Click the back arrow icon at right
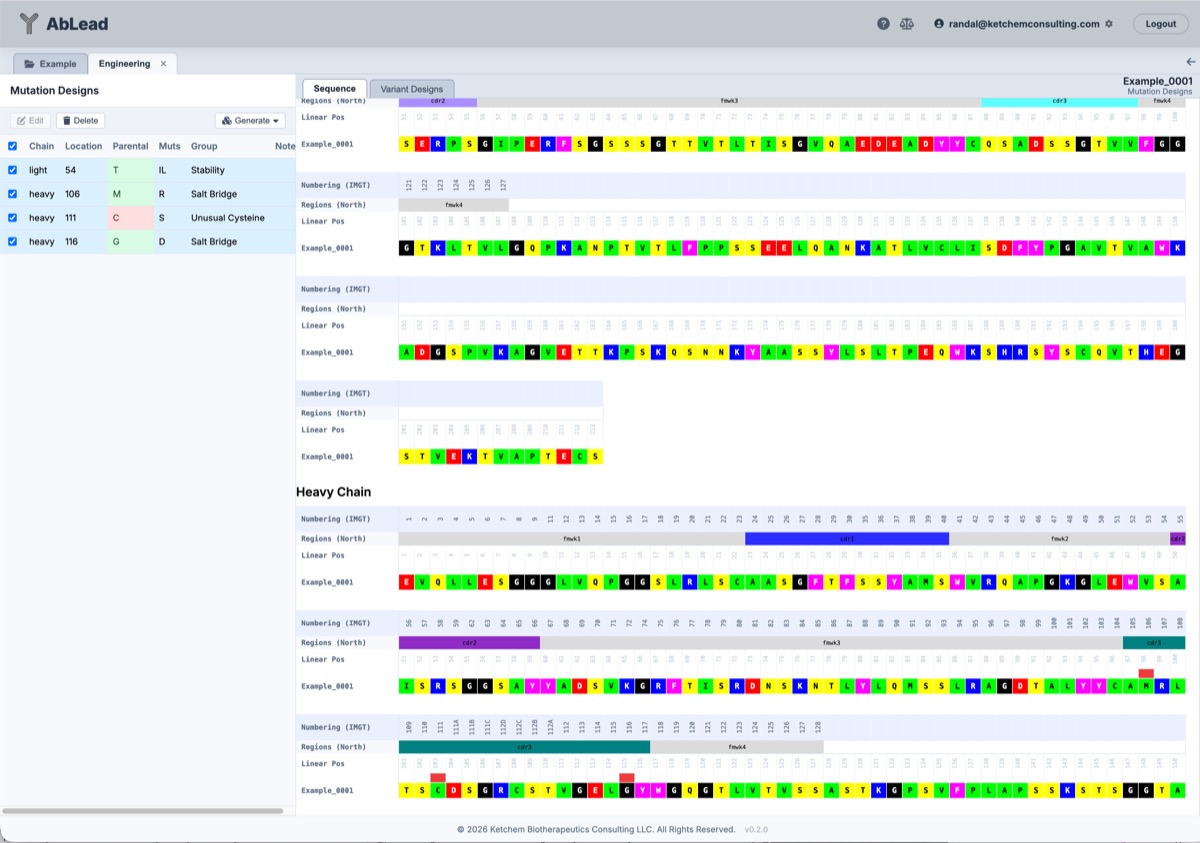1200x843 pixels. click(x=1190, y=62)
